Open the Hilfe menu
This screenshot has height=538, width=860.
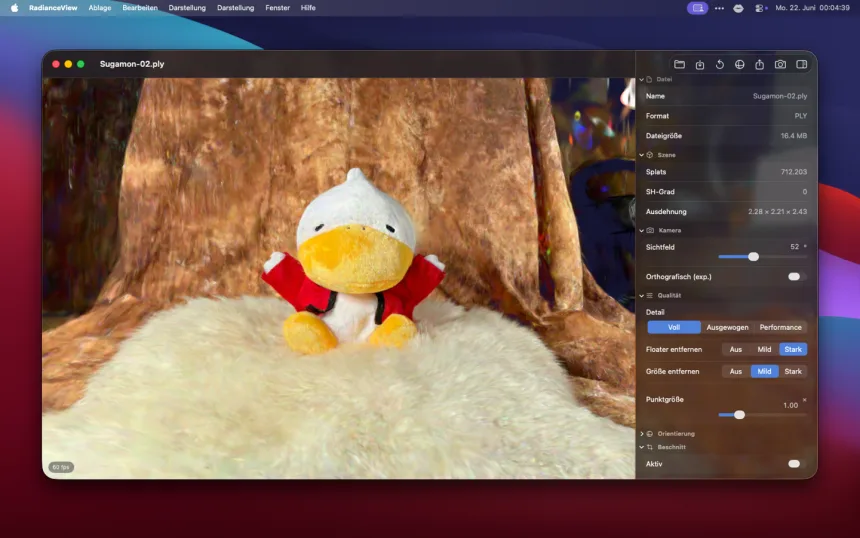click(x=308, y=8)
